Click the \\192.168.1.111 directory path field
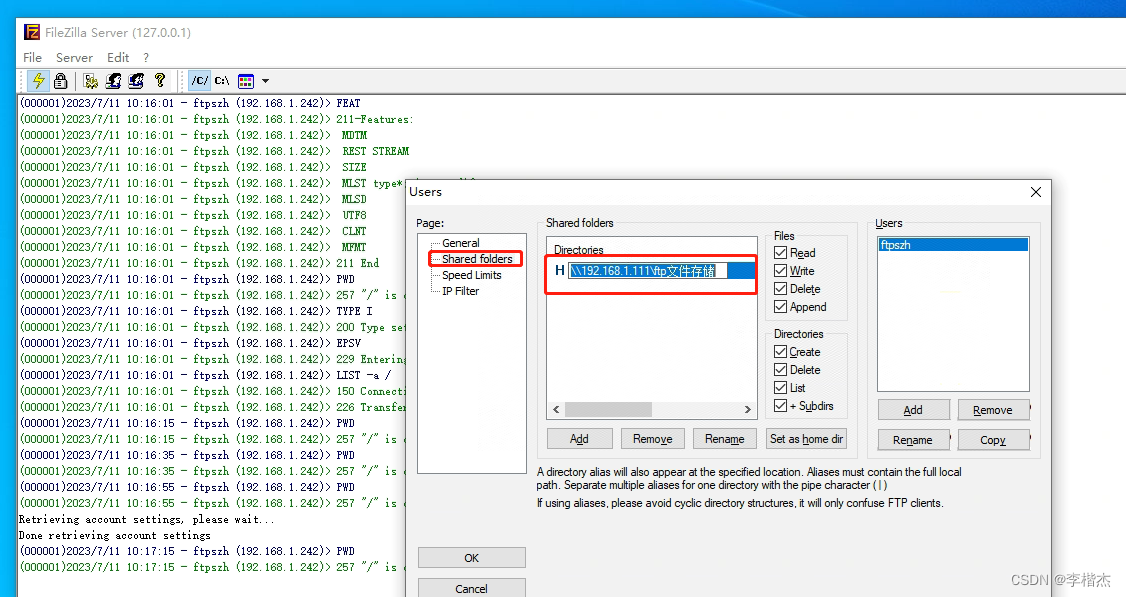 [648, 271]
